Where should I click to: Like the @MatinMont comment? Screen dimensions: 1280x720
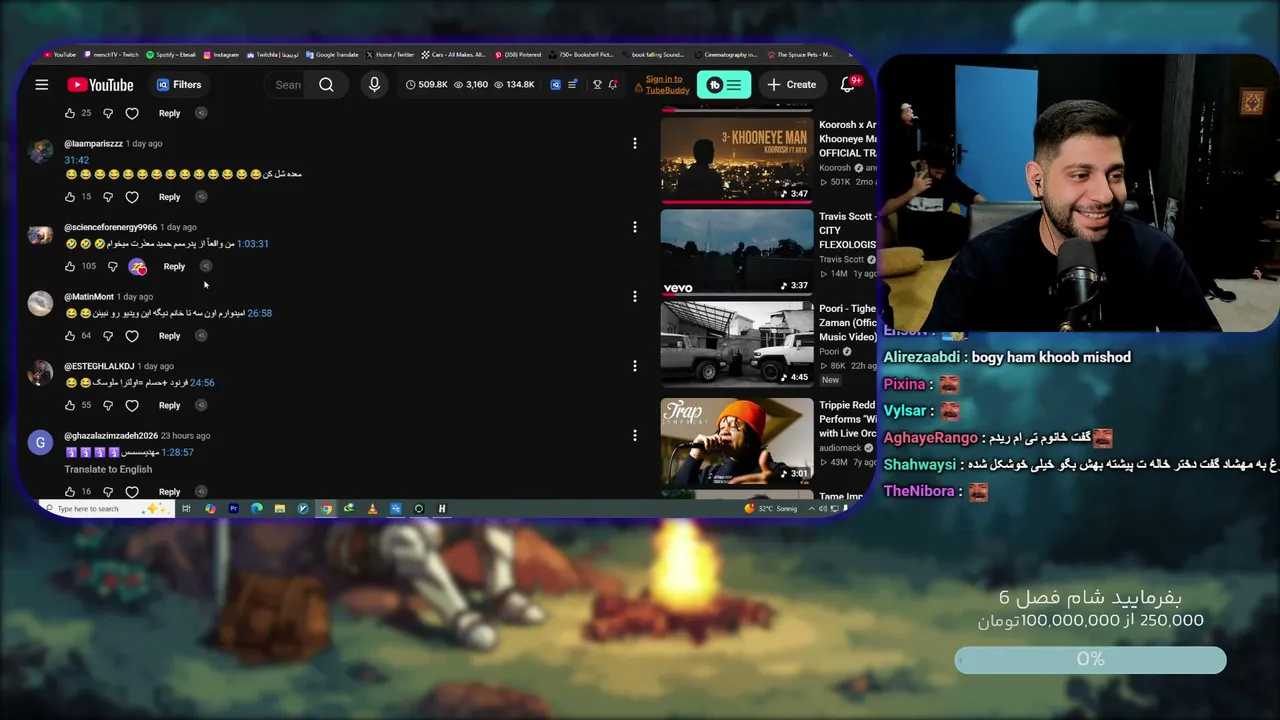[x=70, y=336]
